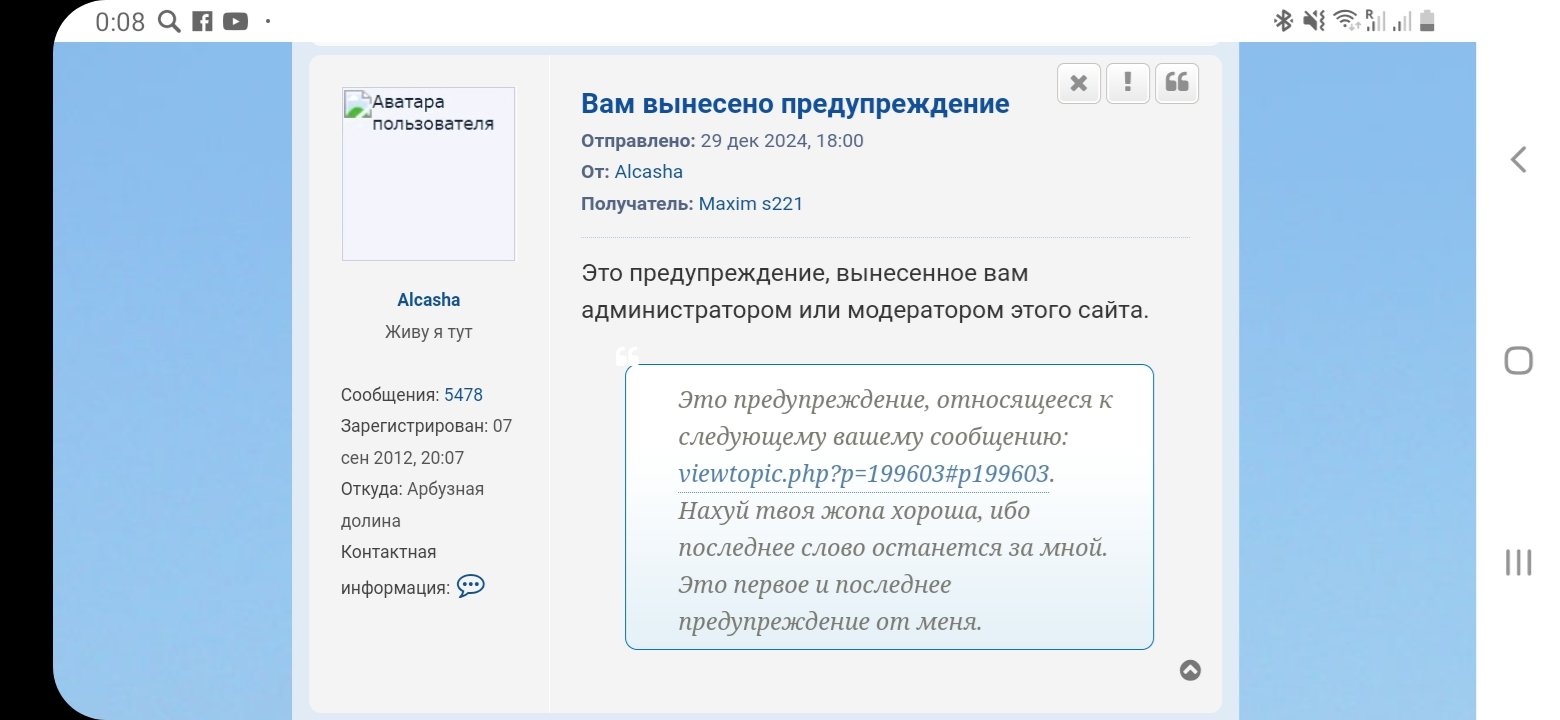Open recent apps with three-bar button

coord(1518,562)
